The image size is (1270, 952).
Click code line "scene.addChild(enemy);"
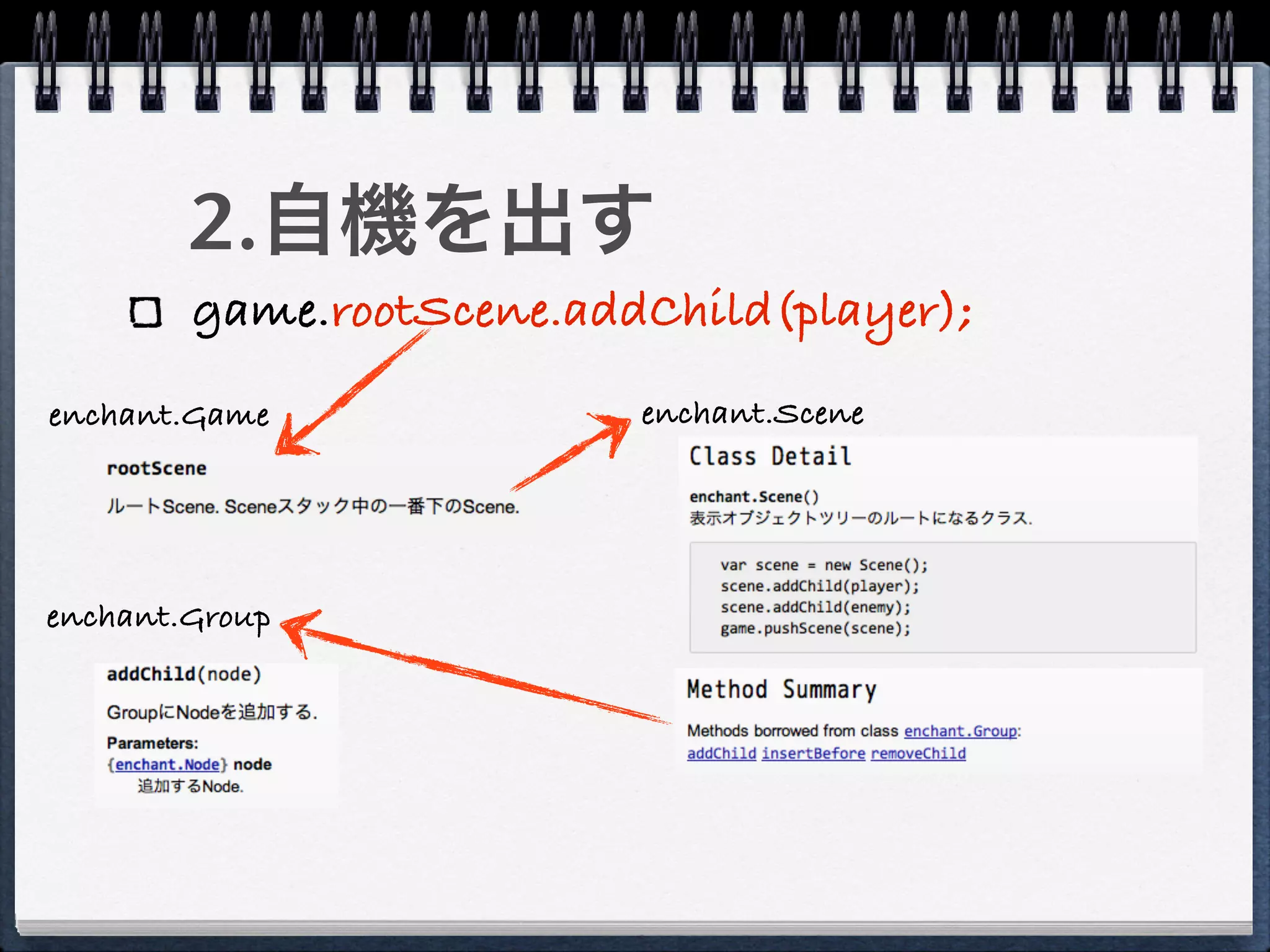pyautogui.click(x=815, y=607)
